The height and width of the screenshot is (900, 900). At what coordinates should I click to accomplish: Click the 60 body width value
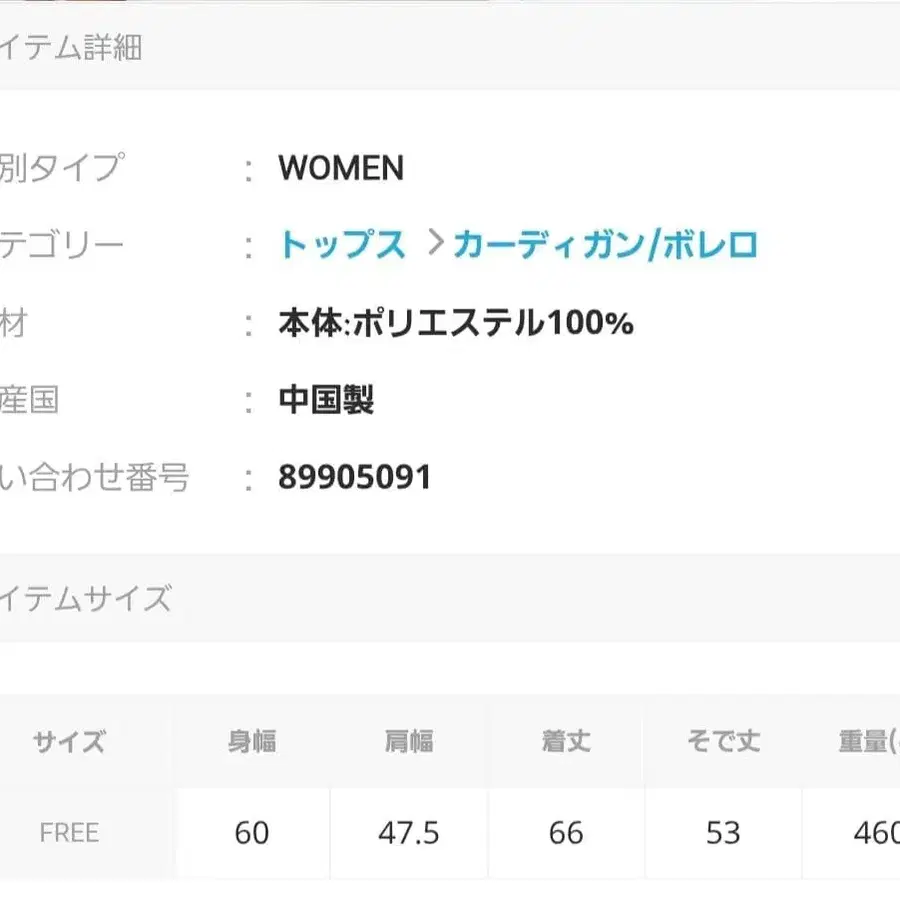[253, 832]
